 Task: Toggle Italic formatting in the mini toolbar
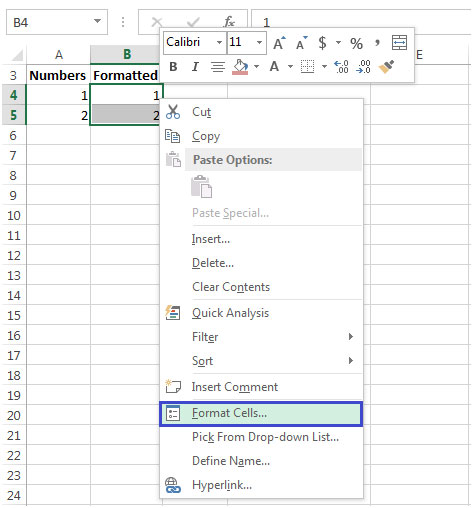click(x=195, y=67)
